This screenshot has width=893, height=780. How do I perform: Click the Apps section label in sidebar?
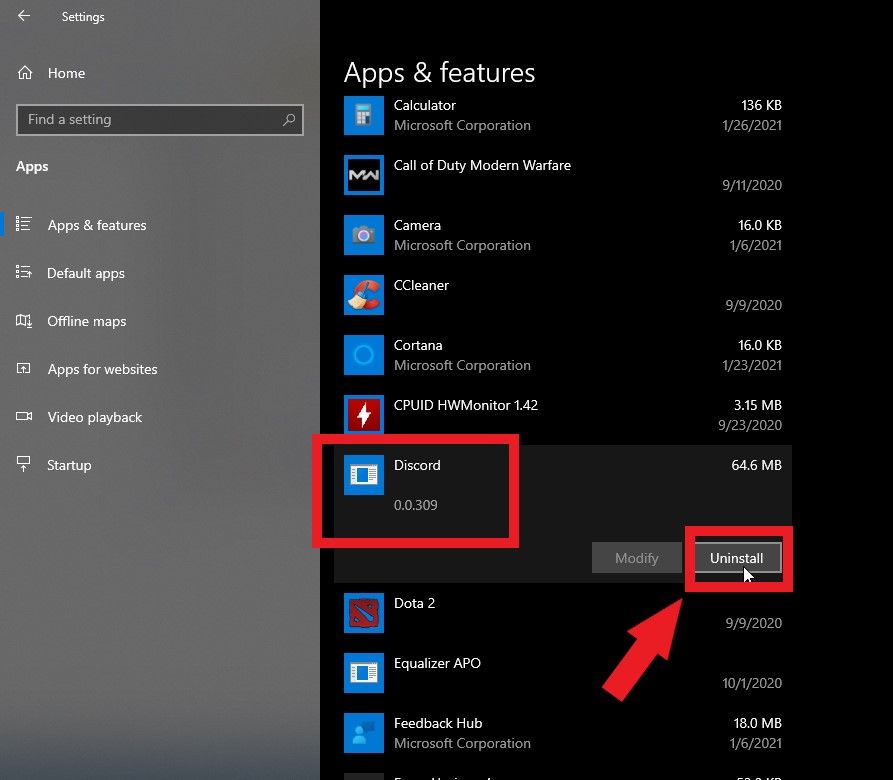pos(32,167)
